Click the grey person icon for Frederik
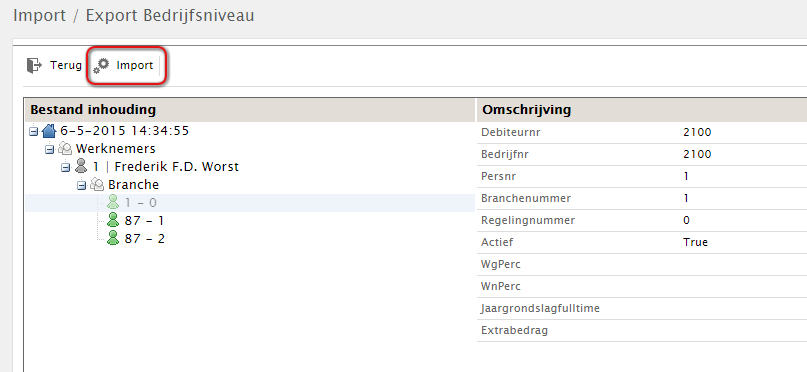Image resolution: width=807 pixels, height=372 pixels. point(81,167)
